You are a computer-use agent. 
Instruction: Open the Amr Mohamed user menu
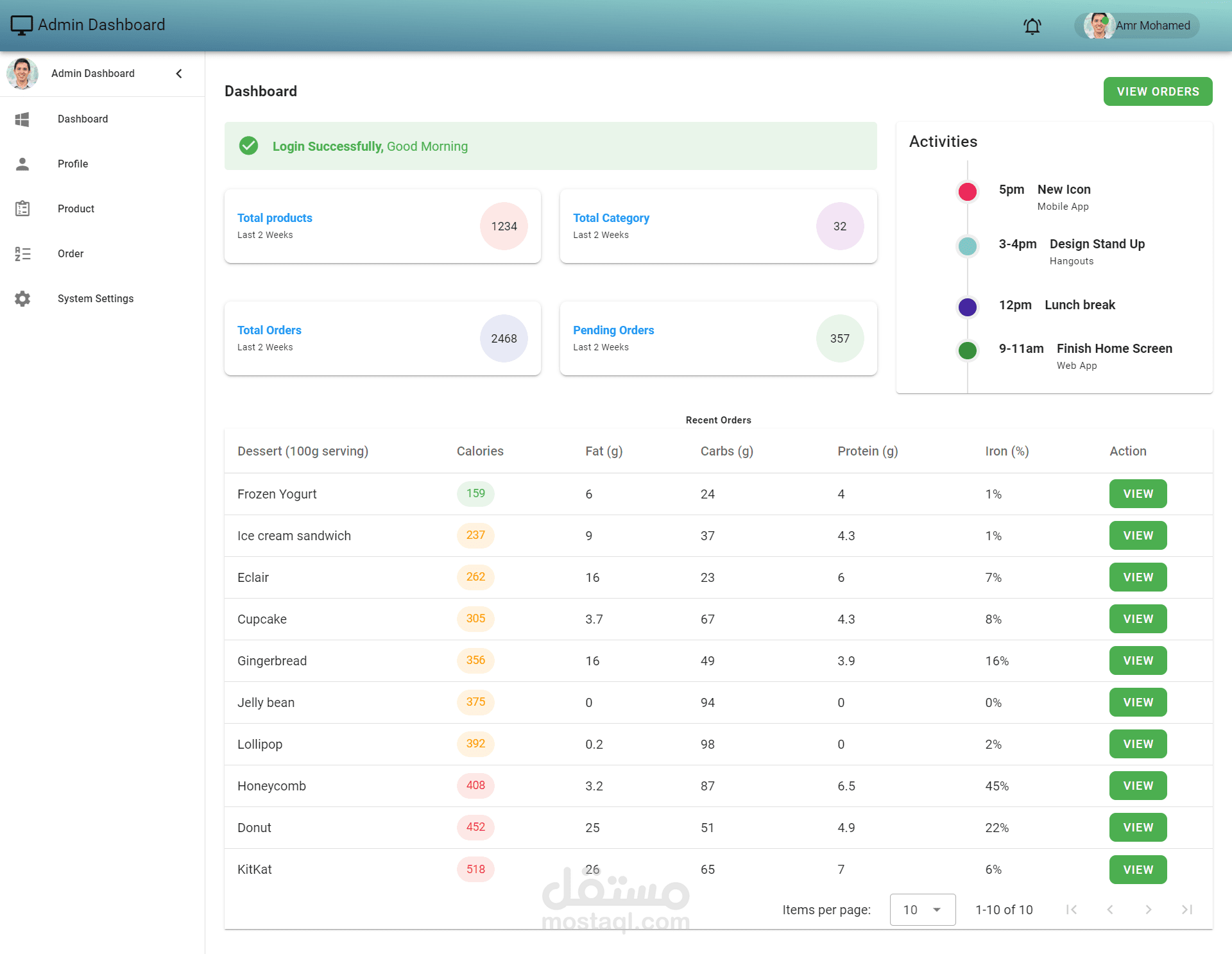(1136, 26)
